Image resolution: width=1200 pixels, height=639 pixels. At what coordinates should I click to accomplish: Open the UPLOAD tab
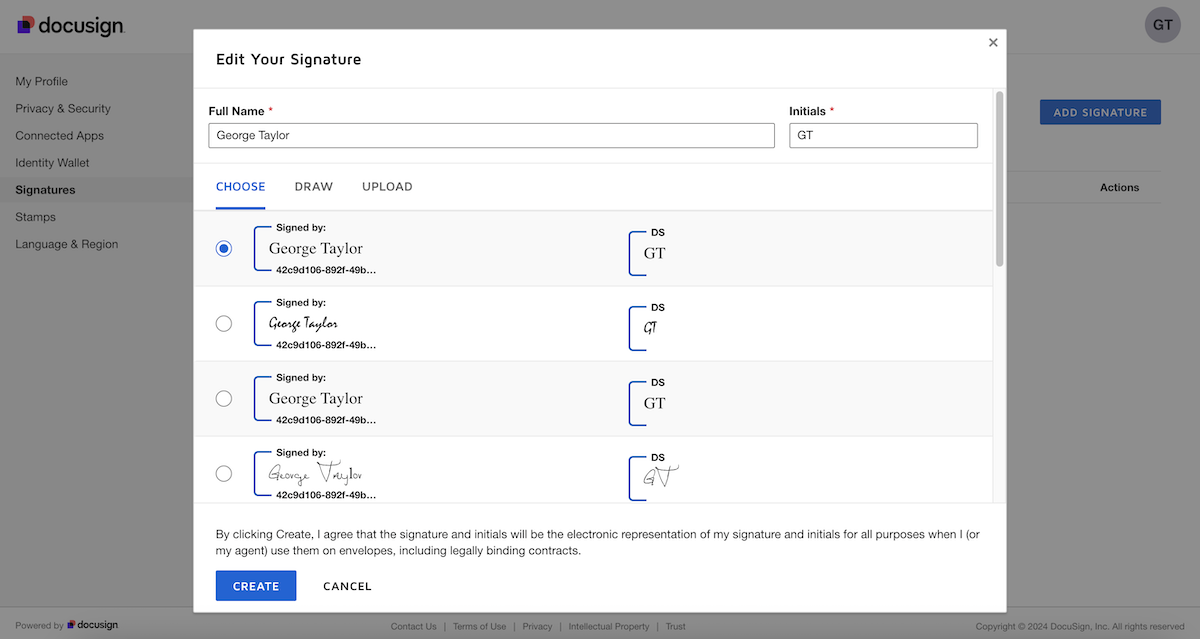point(387,186)
